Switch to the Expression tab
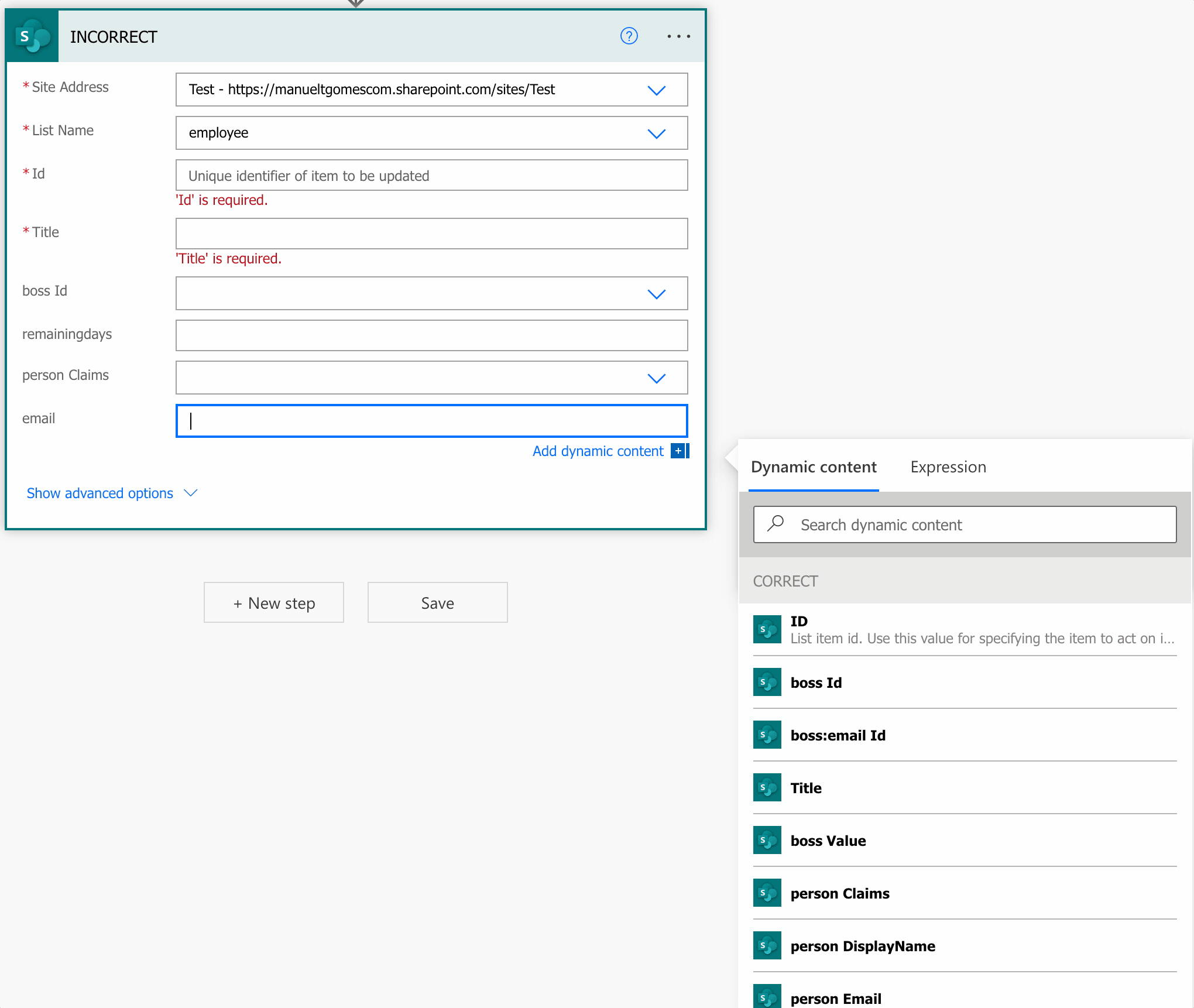 click(x=948, y=467)
